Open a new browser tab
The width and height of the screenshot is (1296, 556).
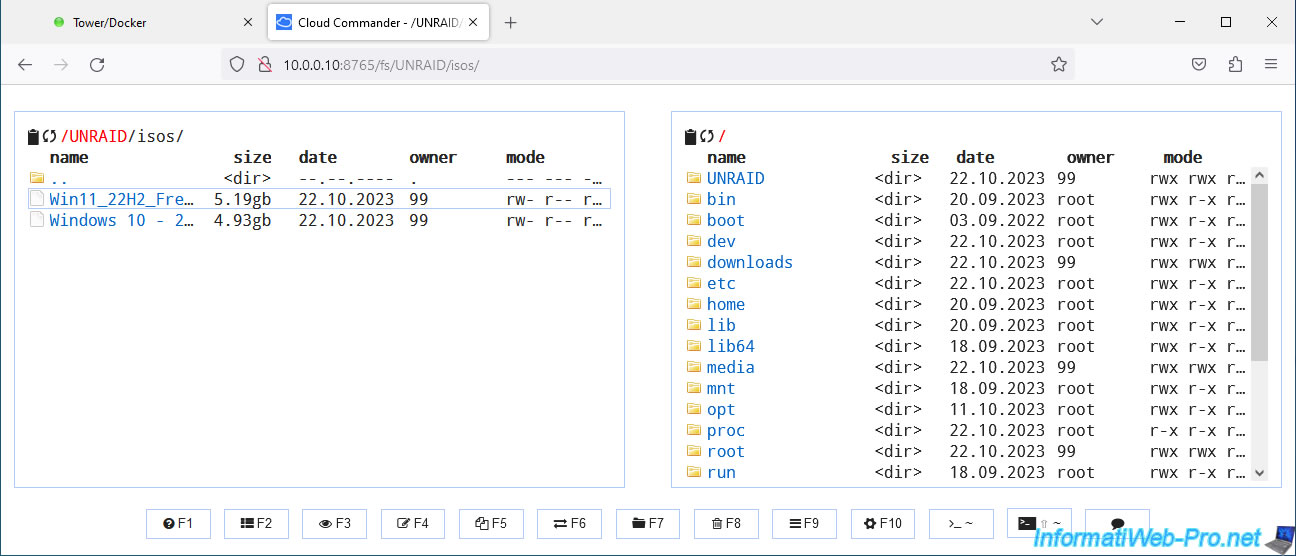[511, 22]
